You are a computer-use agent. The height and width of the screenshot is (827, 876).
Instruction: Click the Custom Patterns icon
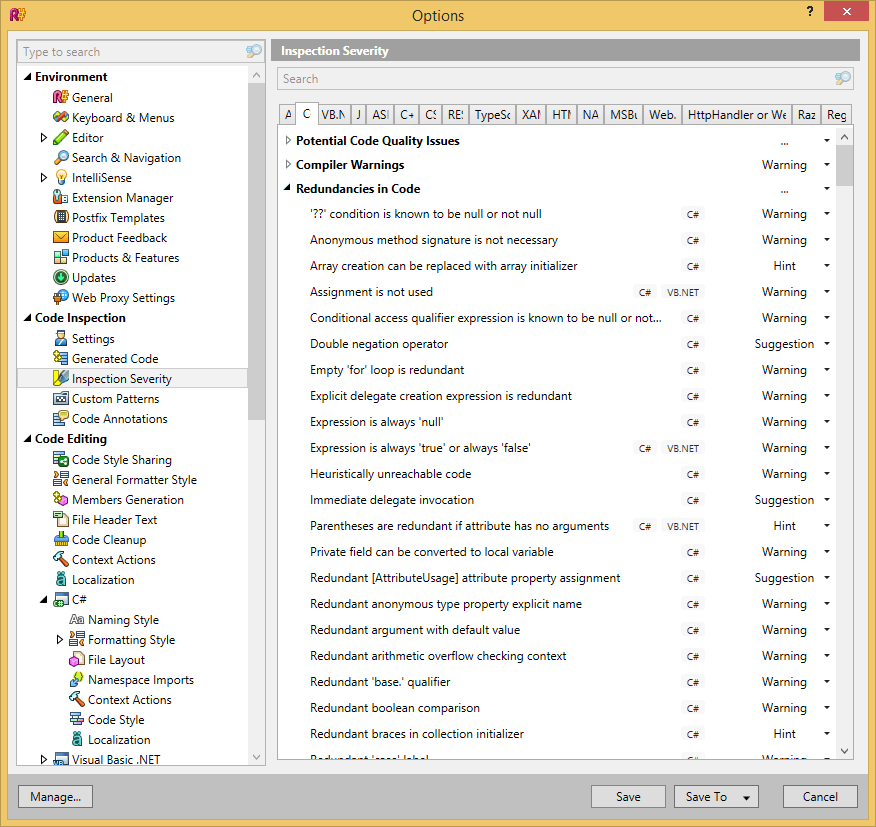(x=60, y=399)
